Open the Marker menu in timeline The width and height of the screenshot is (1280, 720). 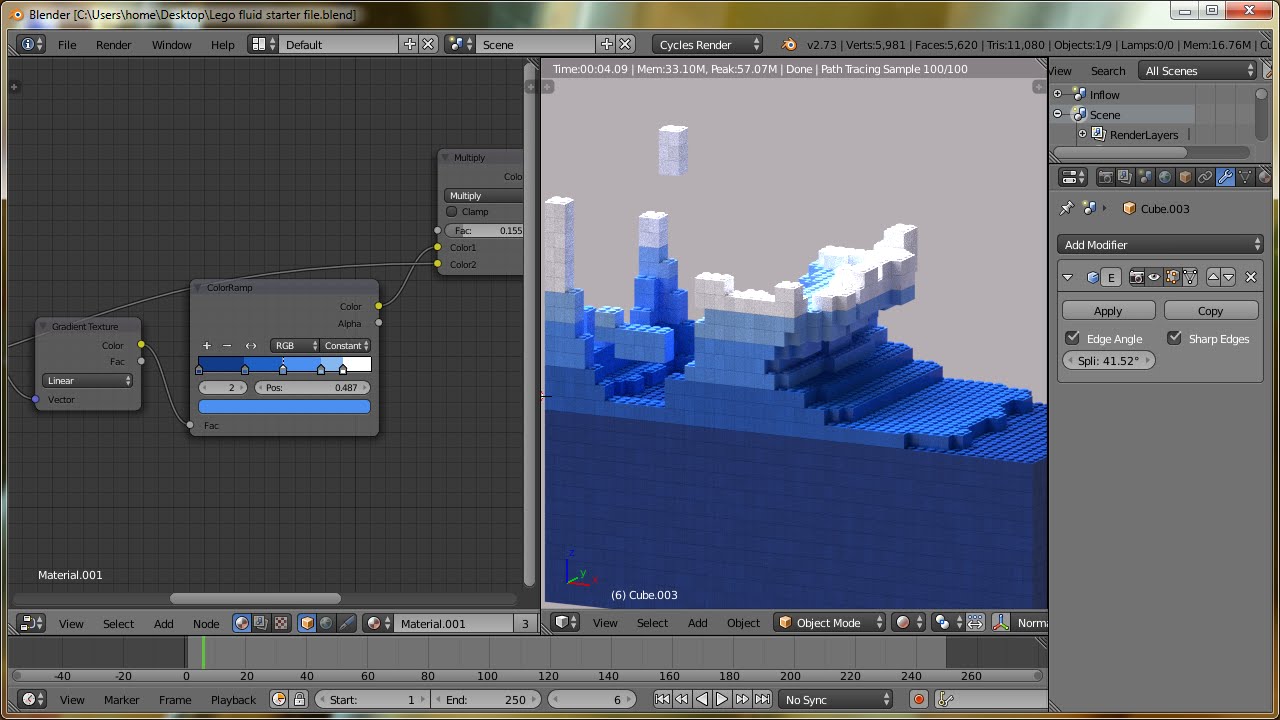pyautogui.click(x=121, y=699)
